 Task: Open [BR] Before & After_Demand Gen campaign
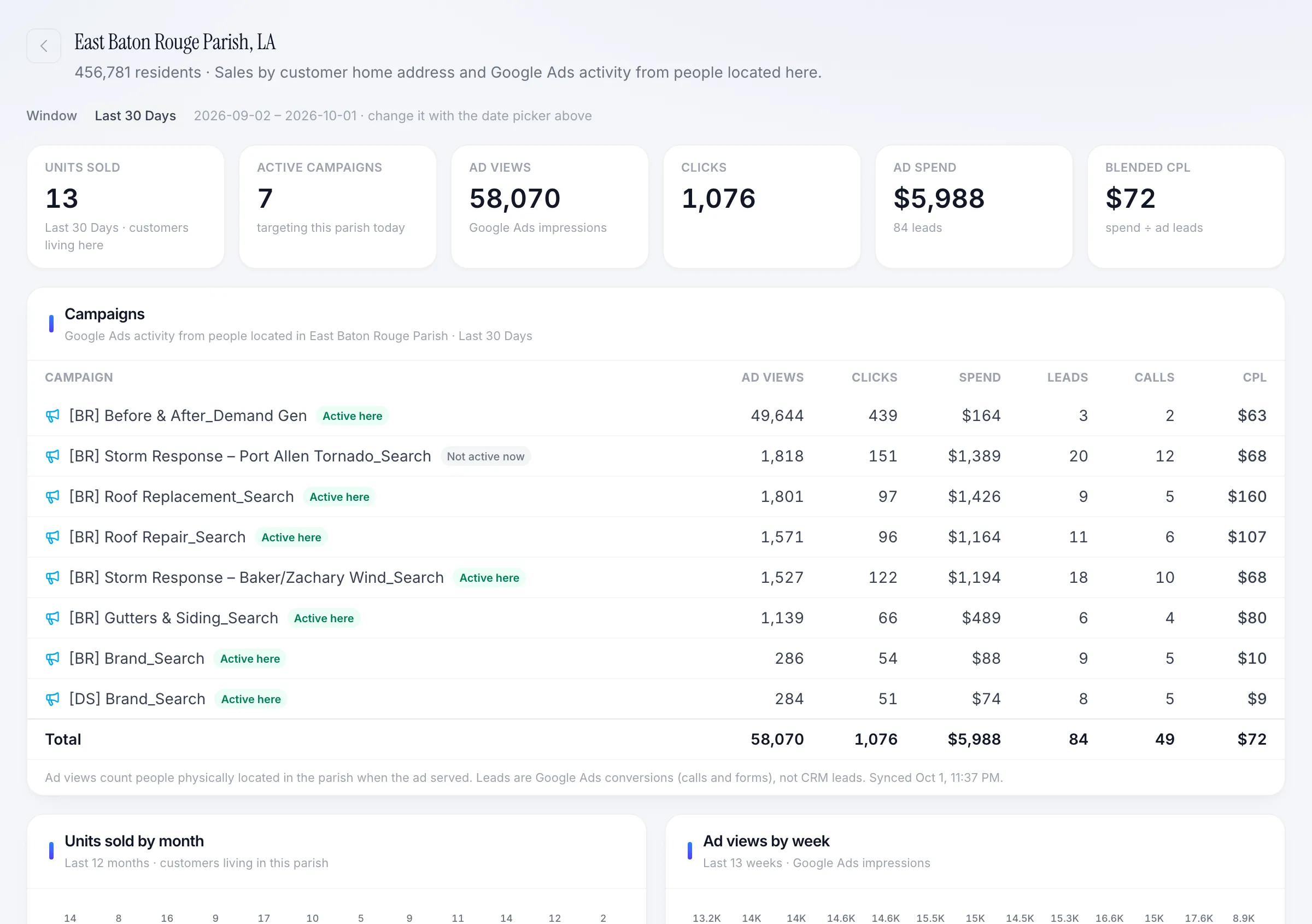click(x=188, y=416)
